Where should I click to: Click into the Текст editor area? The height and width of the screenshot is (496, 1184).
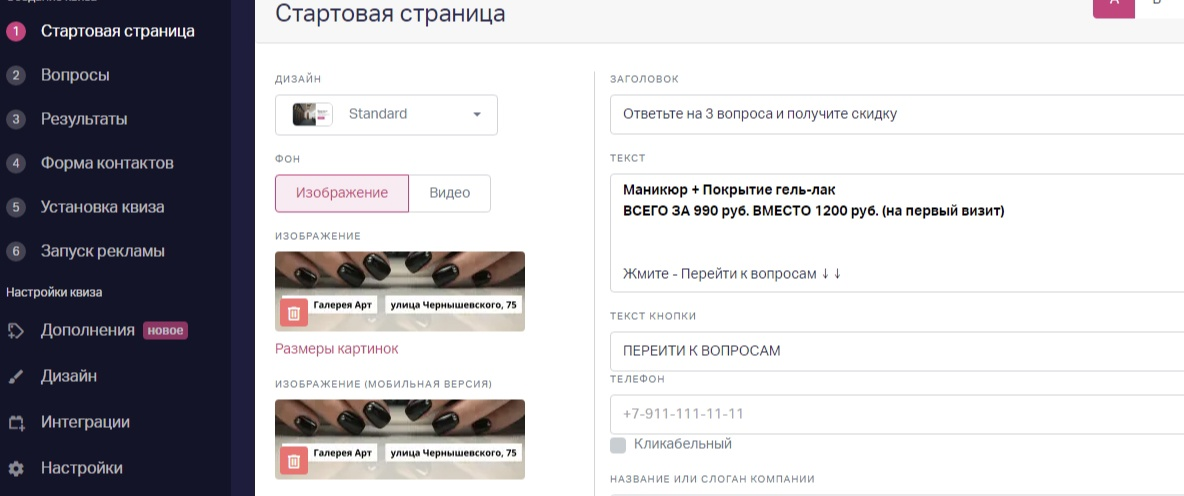pos(896,233)
